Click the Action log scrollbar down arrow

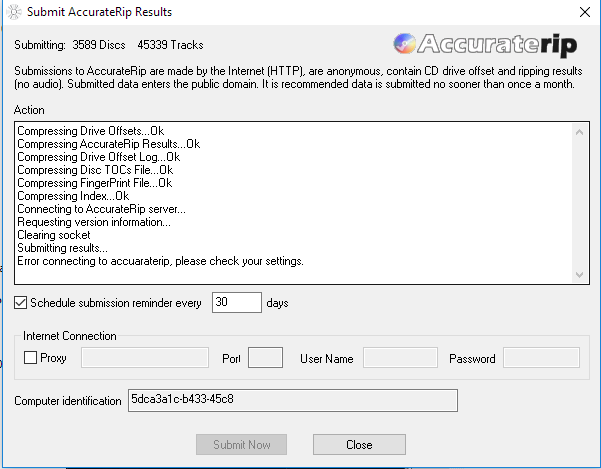(579, 274)
